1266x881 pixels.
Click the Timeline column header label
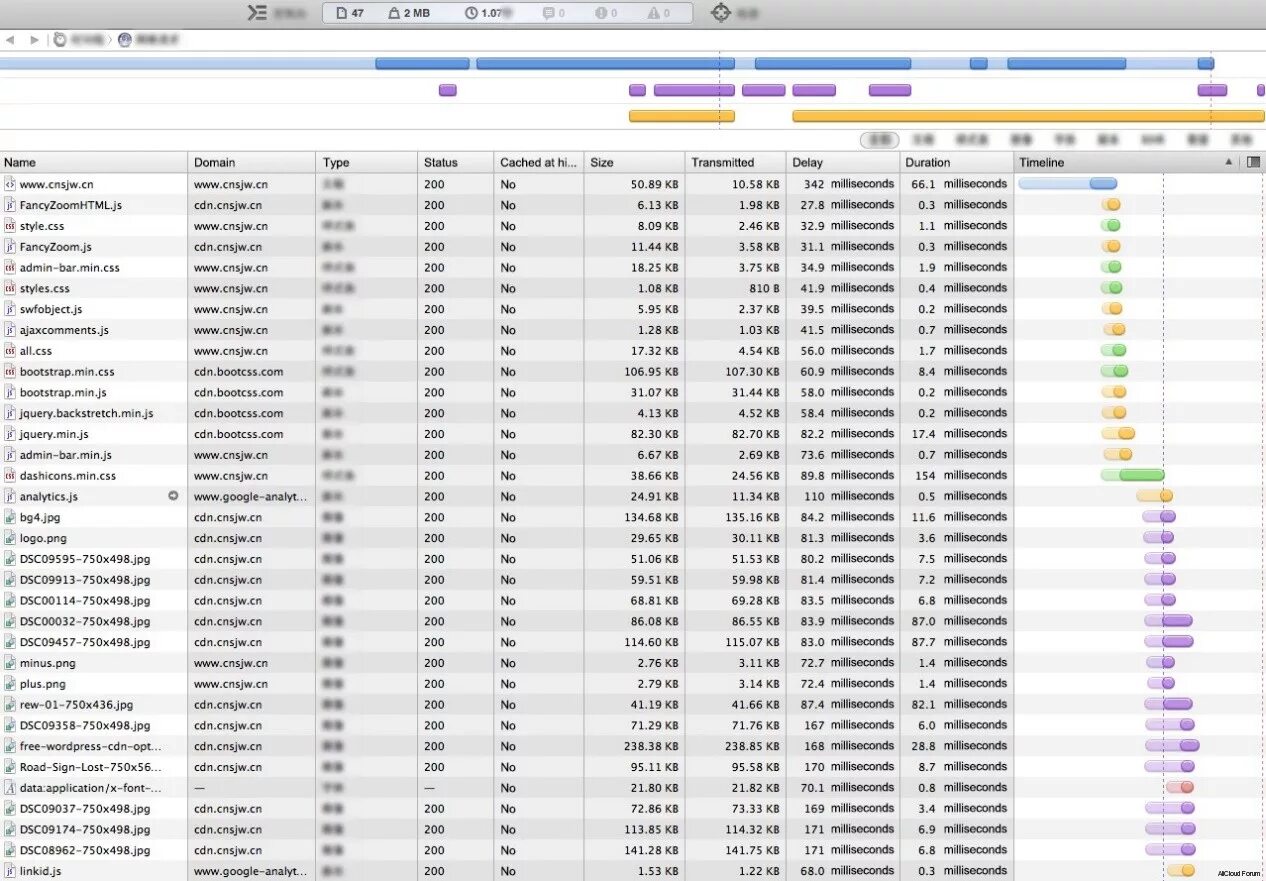point(1041,162)
